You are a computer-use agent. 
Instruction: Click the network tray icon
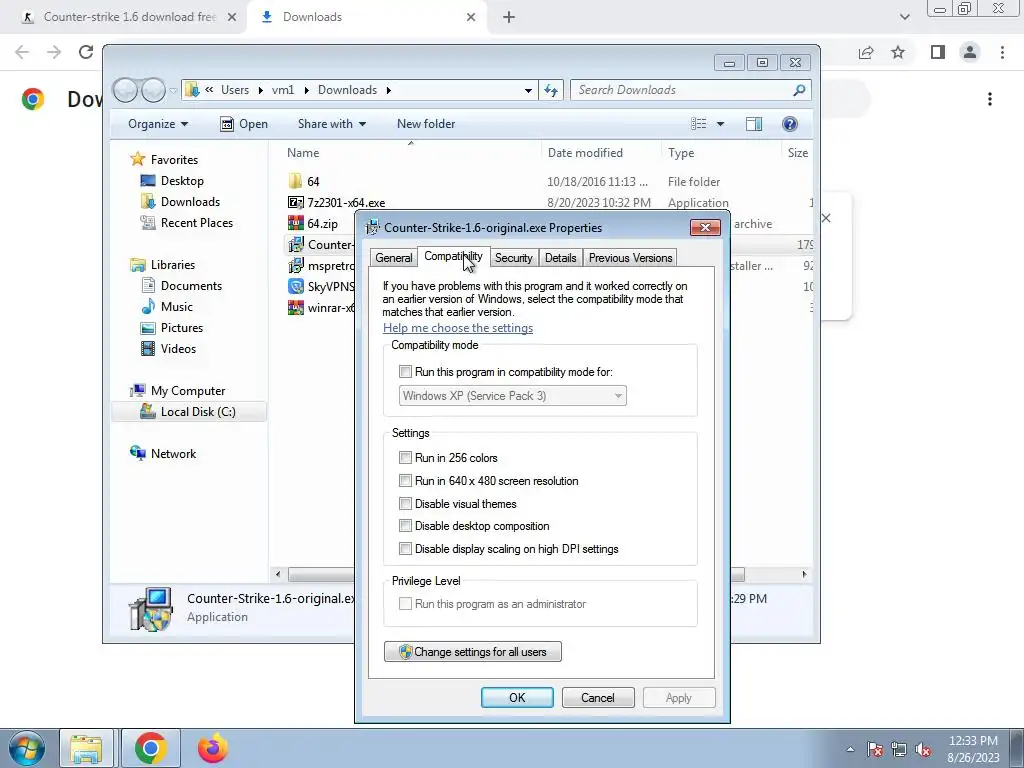899,750
